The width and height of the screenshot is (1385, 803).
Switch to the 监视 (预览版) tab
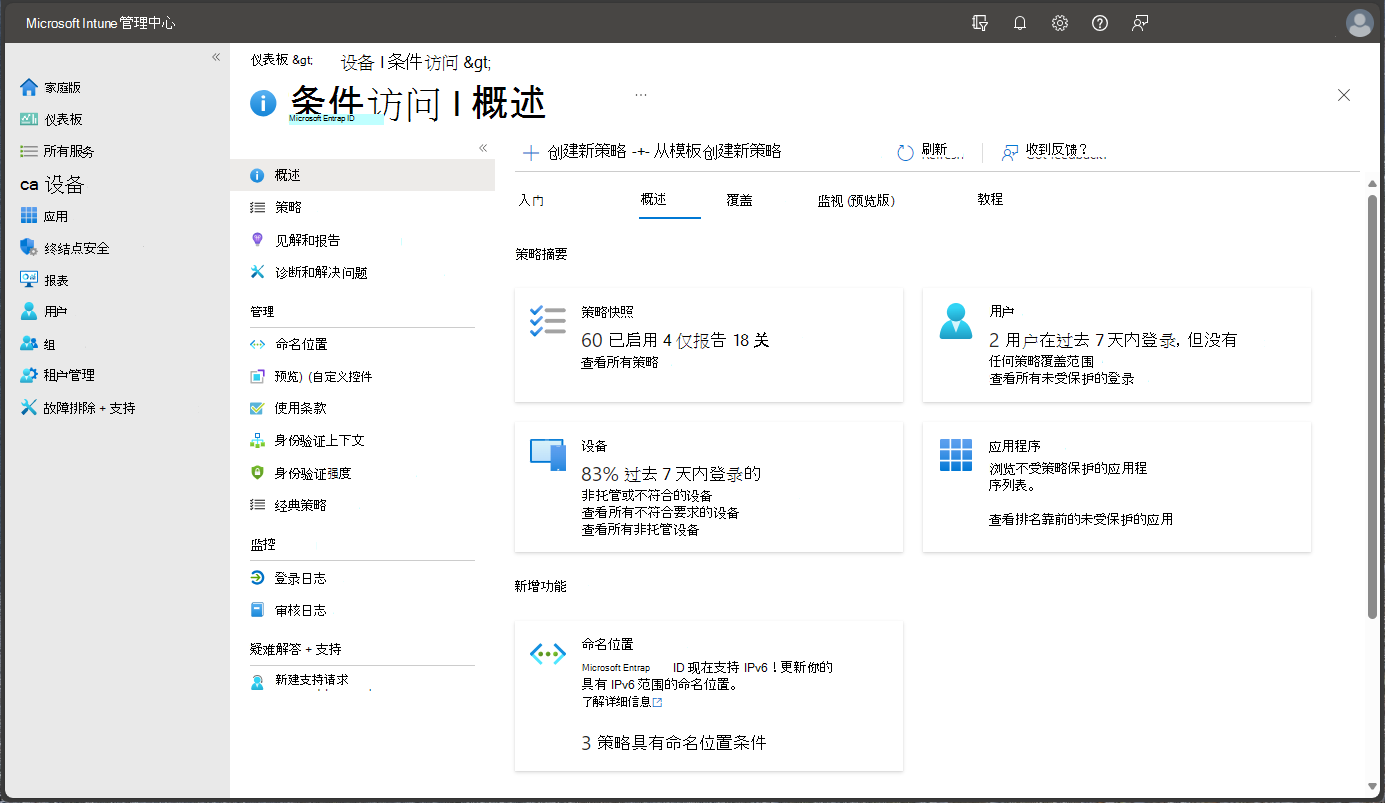click(856, 200)
